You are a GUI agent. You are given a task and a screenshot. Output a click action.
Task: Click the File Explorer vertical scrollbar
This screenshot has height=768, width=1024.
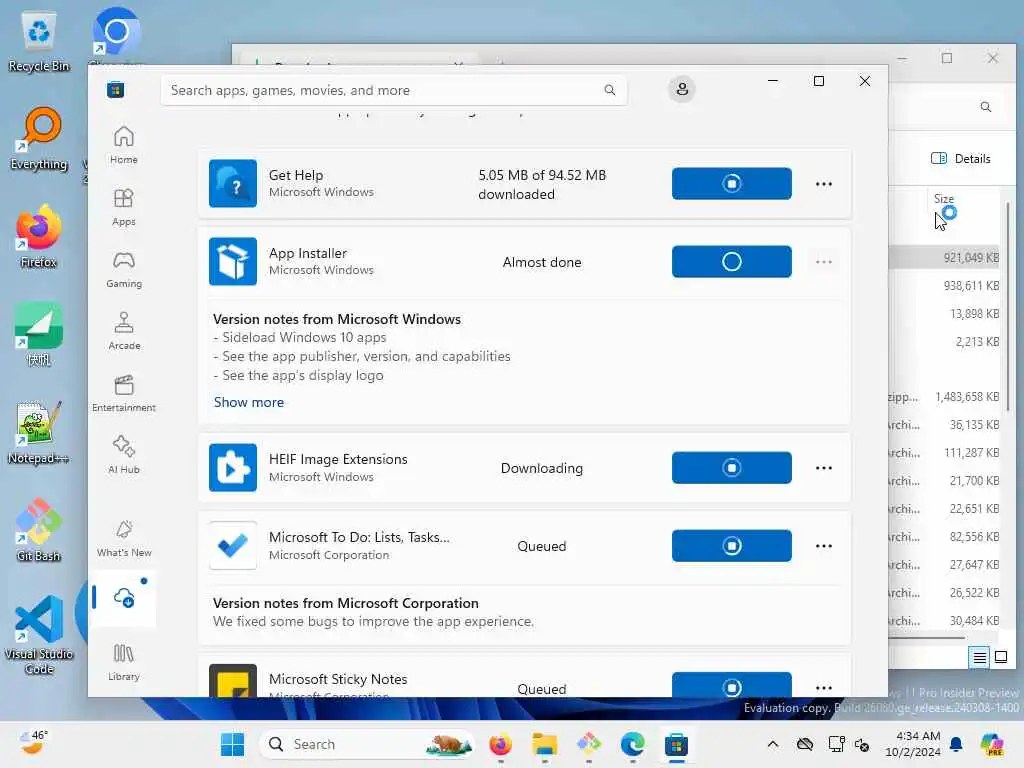click(1008, 307)
